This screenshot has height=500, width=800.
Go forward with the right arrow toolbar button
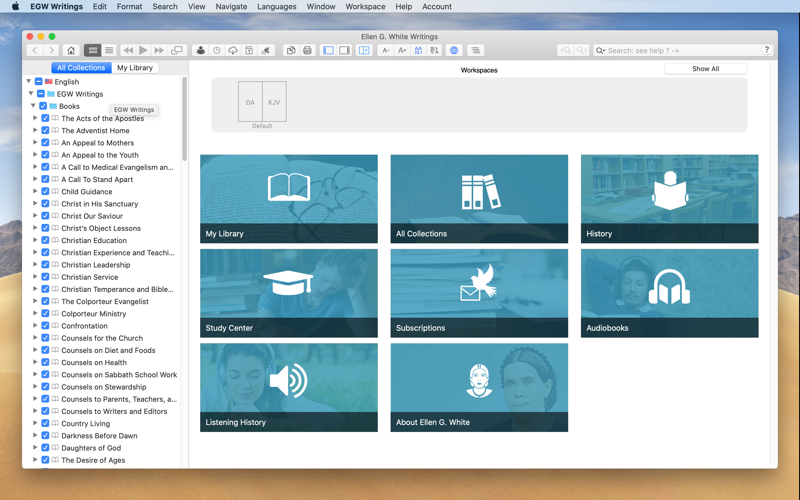[x=51, y=50]
